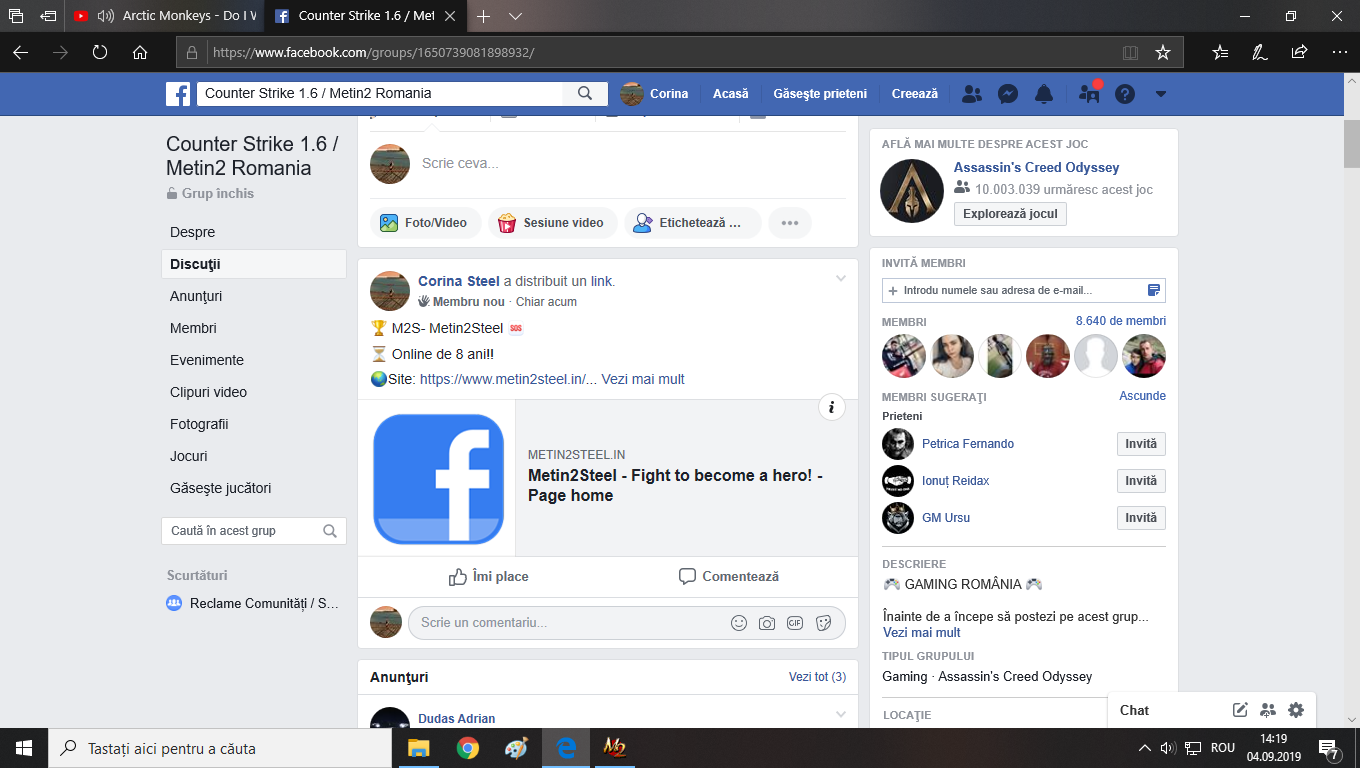Open Friend Requests icon in header
The height and width of the screenshot is (768, 1360).
tap(971, 94)
